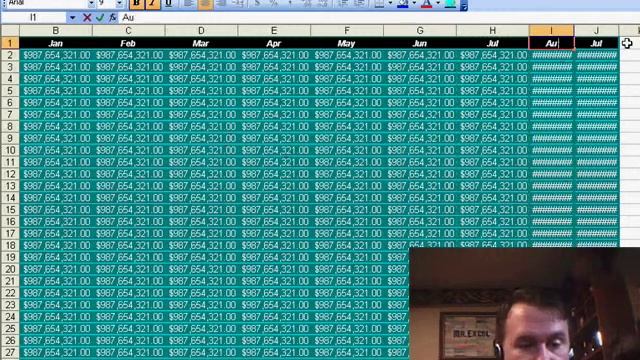
Task: Open the Font Color dropdown arrow
Action: pos(438,3)
